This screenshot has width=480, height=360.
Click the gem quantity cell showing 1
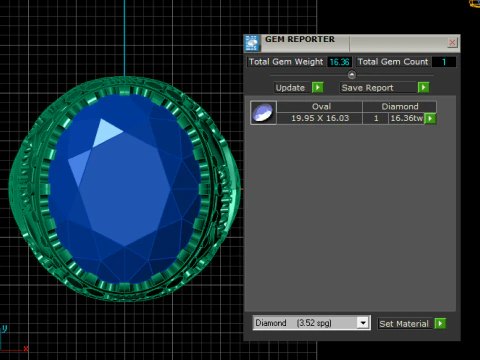coord(376,118)
